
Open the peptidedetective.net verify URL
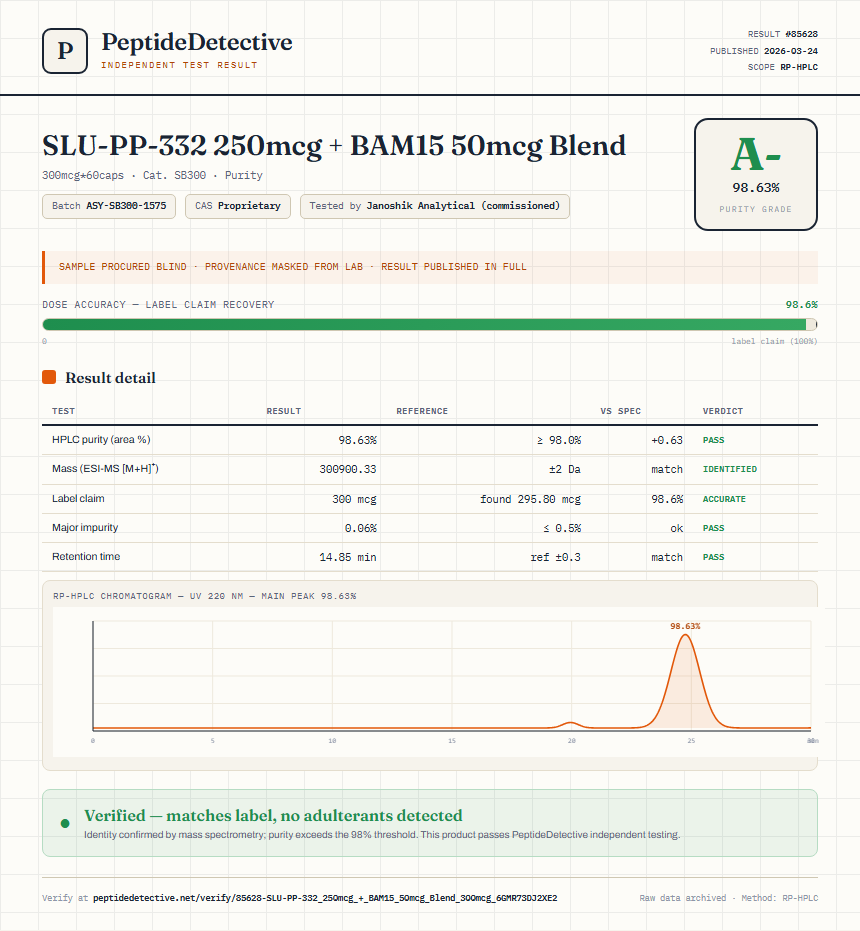pyautogui.click(x=325, y=898)
